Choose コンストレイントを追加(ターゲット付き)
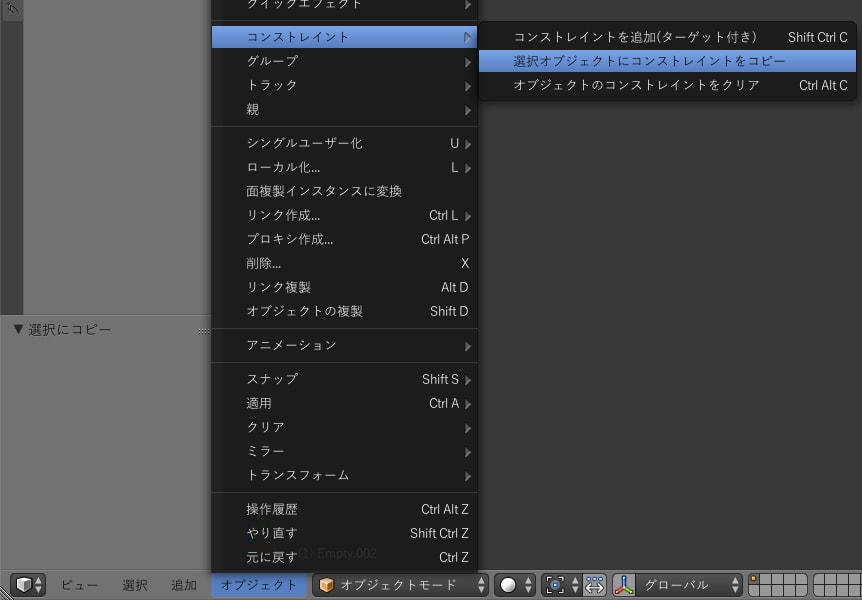 (x=667, y=37)
